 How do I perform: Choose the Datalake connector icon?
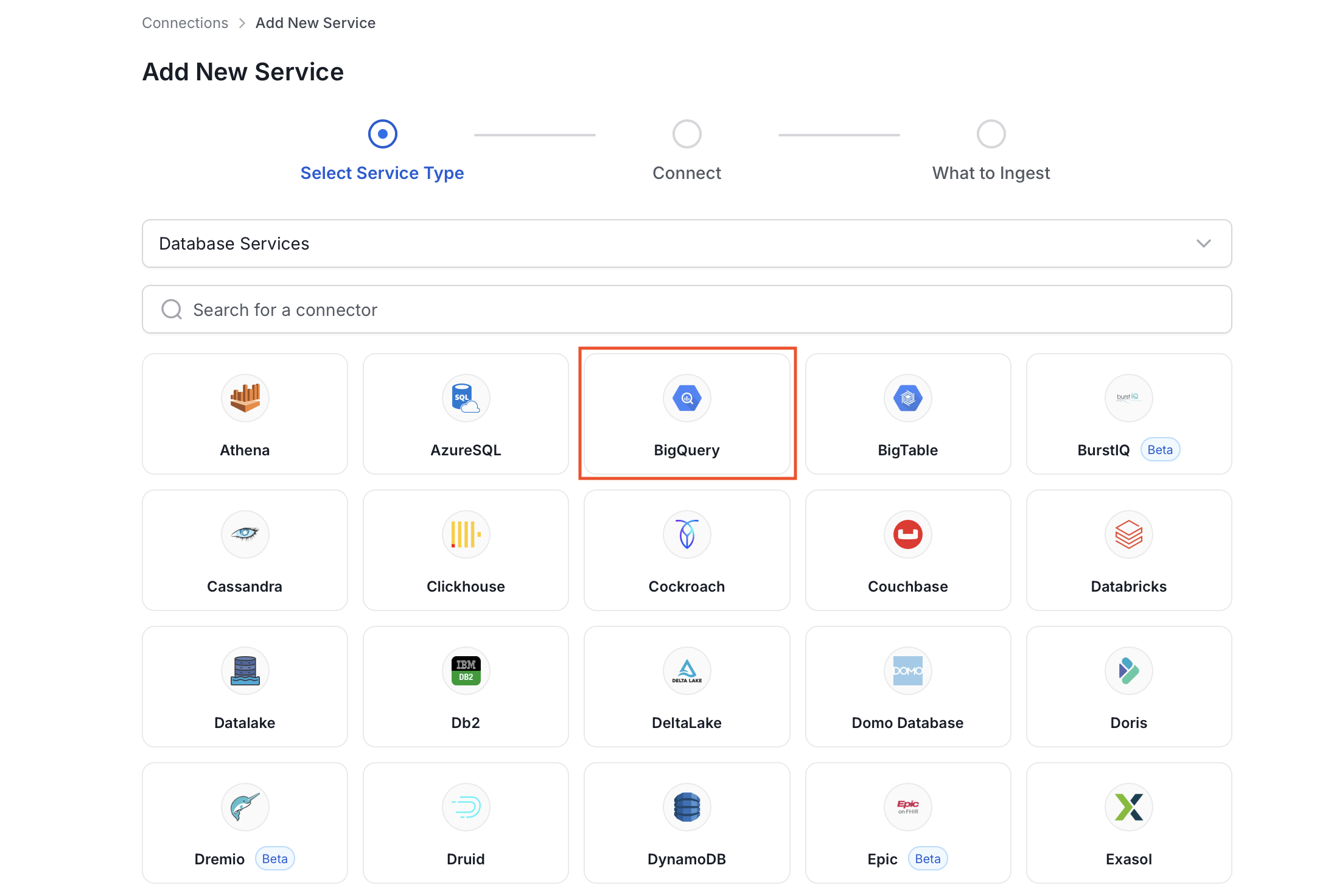pyautogui.click(x=245, y=671)
